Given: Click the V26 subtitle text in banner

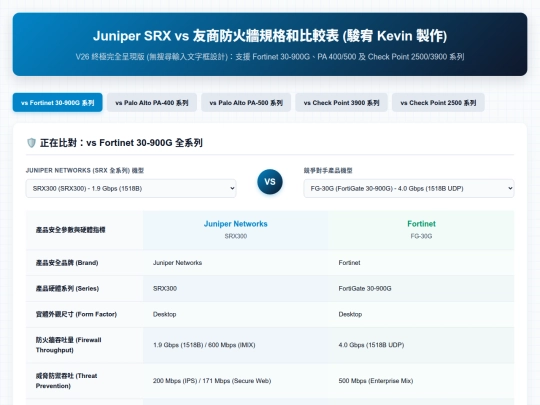Looking at the screenshot, I should pyautogui.click(x=270, y=57).
